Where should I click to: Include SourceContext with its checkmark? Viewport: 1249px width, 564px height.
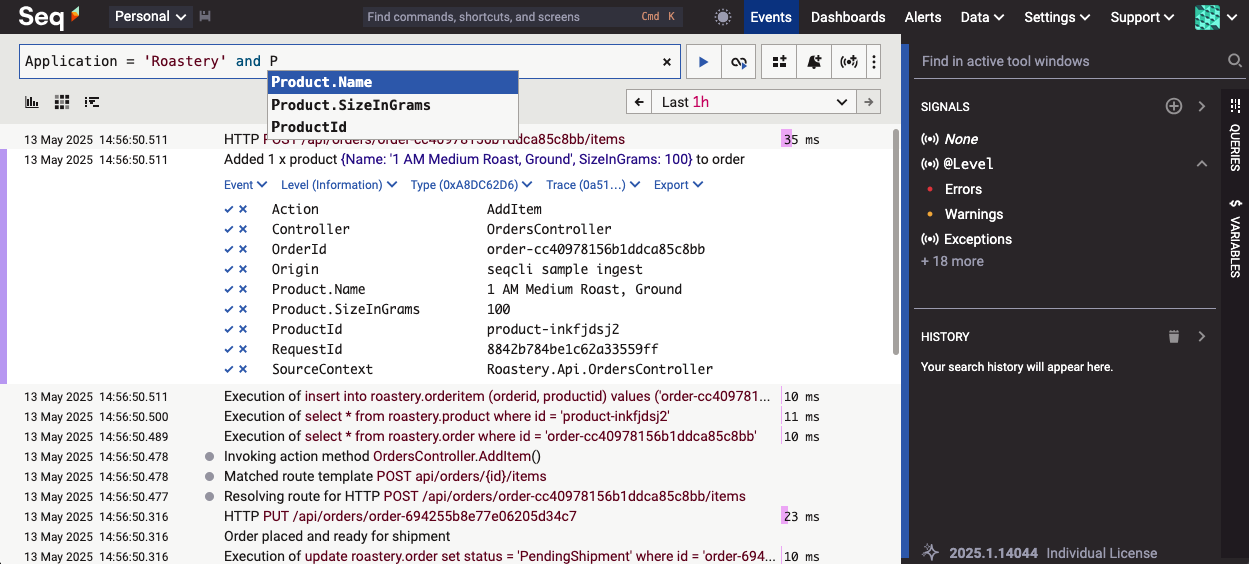(x=230, y=369)
